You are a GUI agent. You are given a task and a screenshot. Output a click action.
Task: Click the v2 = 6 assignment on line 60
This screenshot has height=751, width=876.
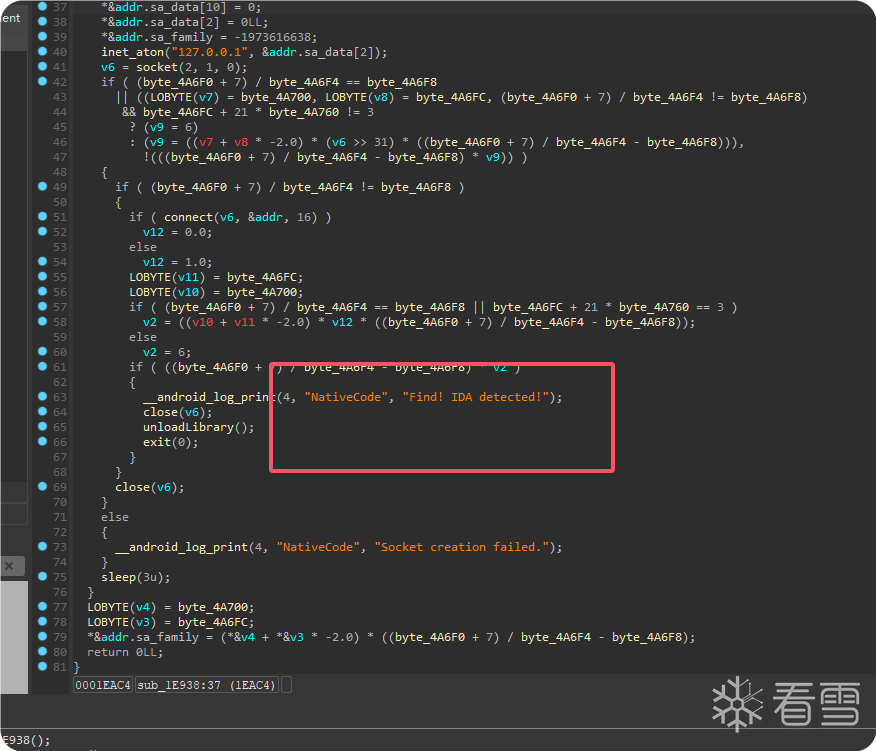[x=166, y=352]
